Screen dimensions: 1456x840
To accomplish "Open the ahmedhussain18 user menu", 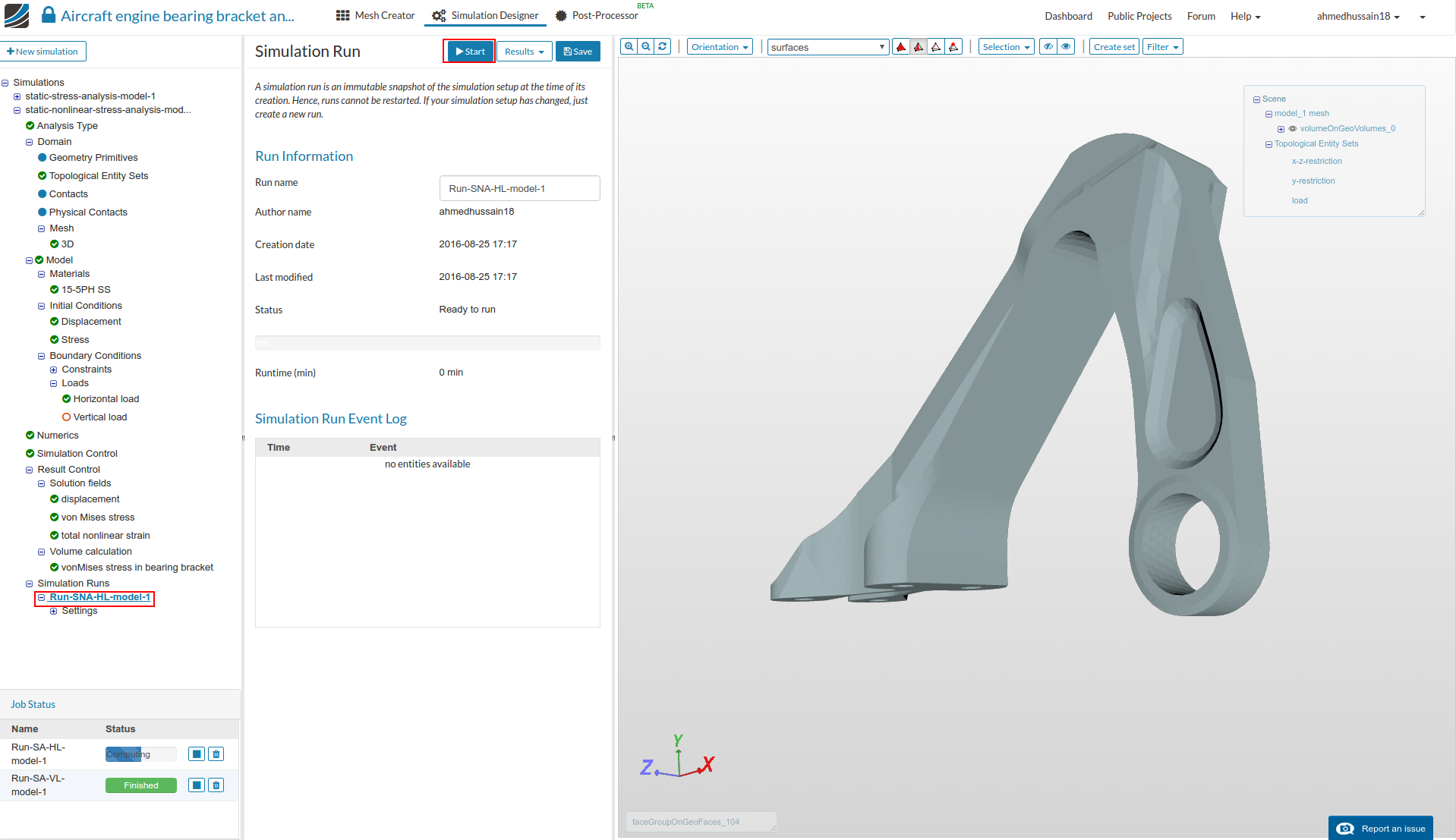I will (1358, 16).
